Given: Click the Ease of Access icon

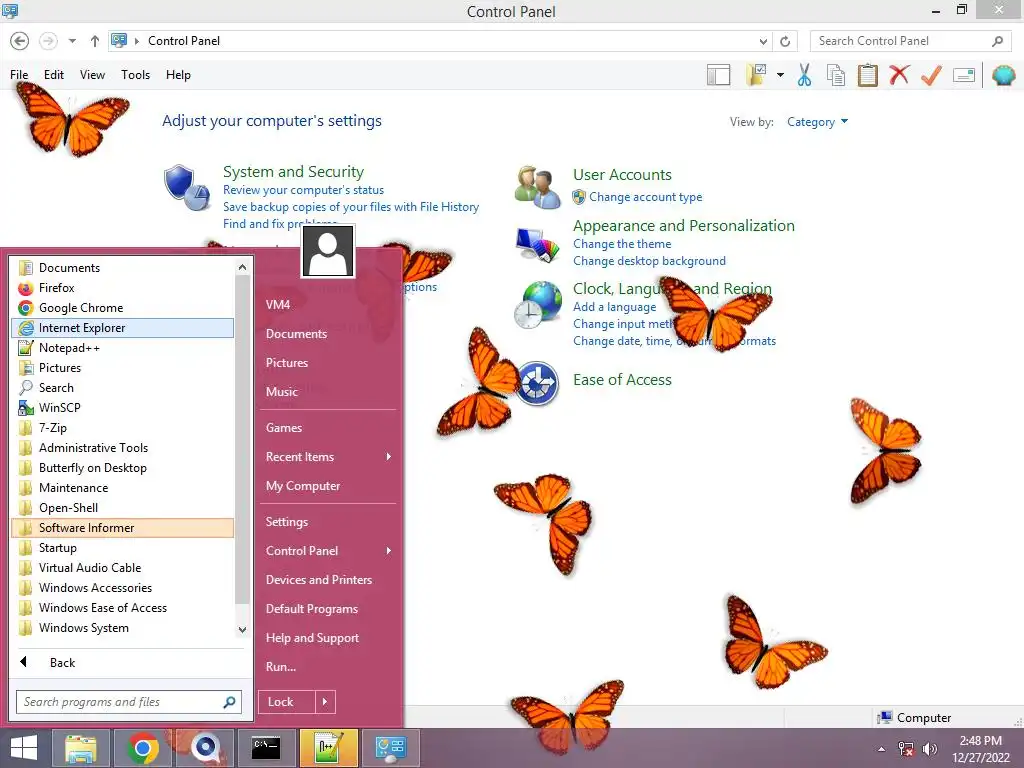Looking at the screenshot, I should point(537,383).
